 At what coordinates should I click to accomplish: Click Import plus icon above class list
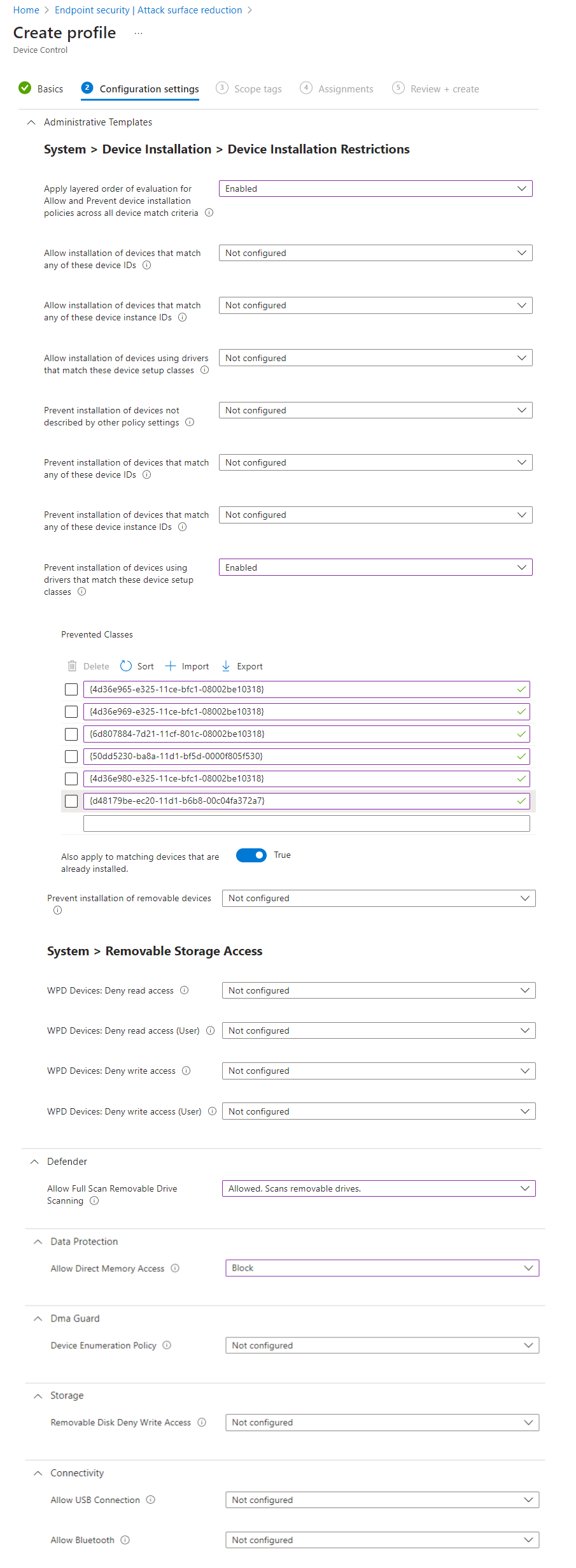tap(171, 666)
